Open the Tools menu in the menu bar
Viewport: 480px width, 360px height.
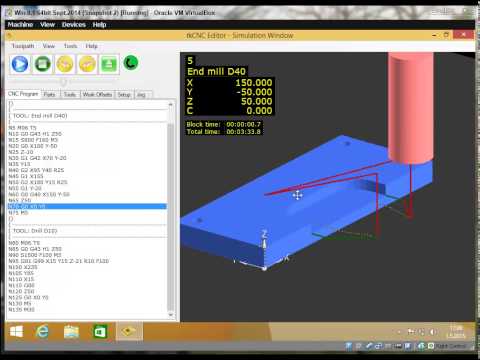pos(70,46)
